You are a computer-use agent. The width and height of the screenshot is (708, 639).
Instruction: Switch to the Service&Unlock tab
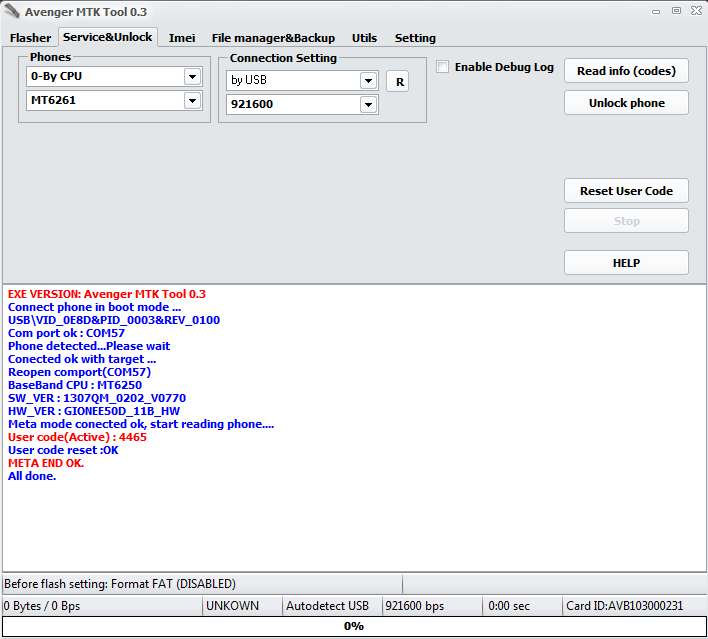(x=107, y=37)
